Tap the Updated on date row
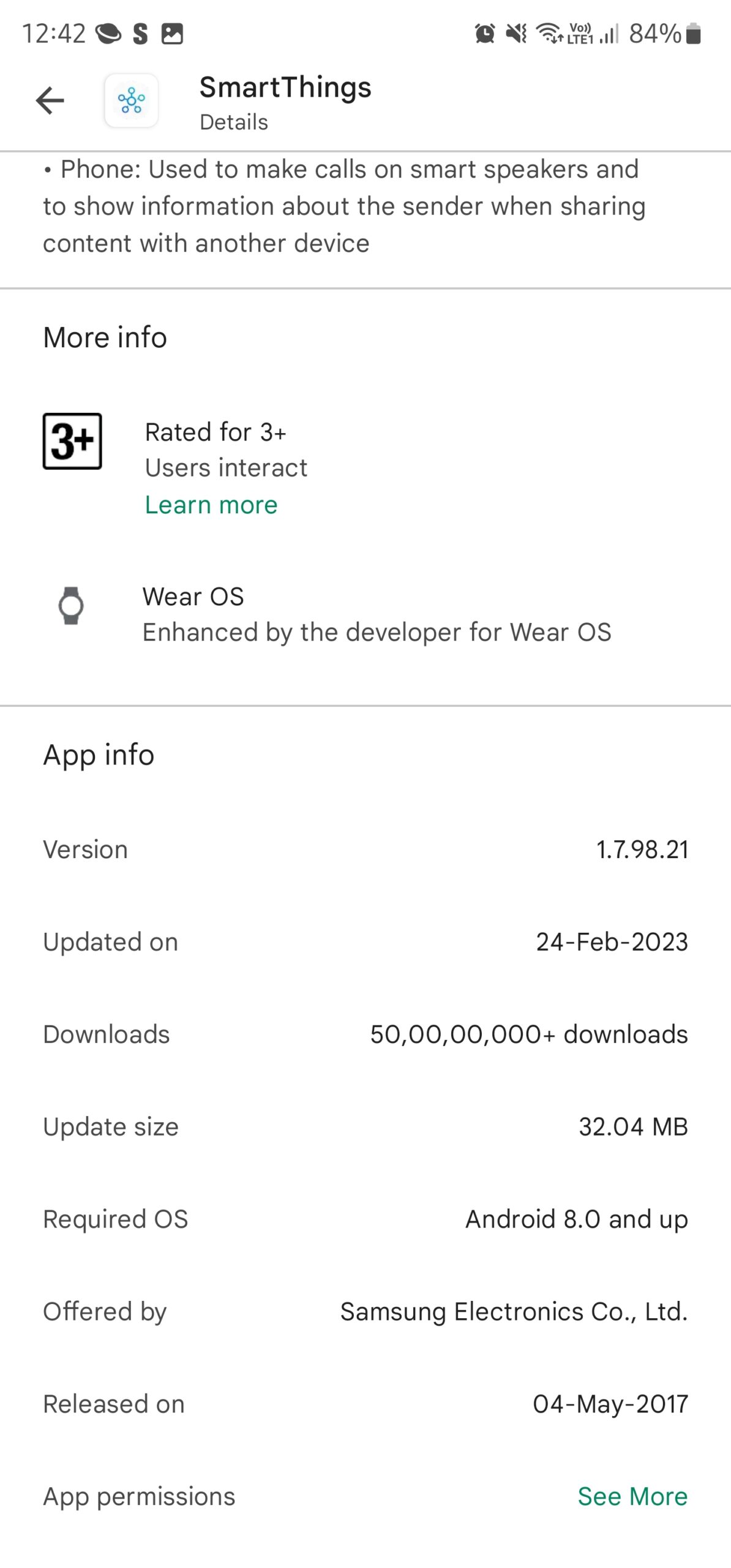The image size is (731, 1568). point(365,942)
